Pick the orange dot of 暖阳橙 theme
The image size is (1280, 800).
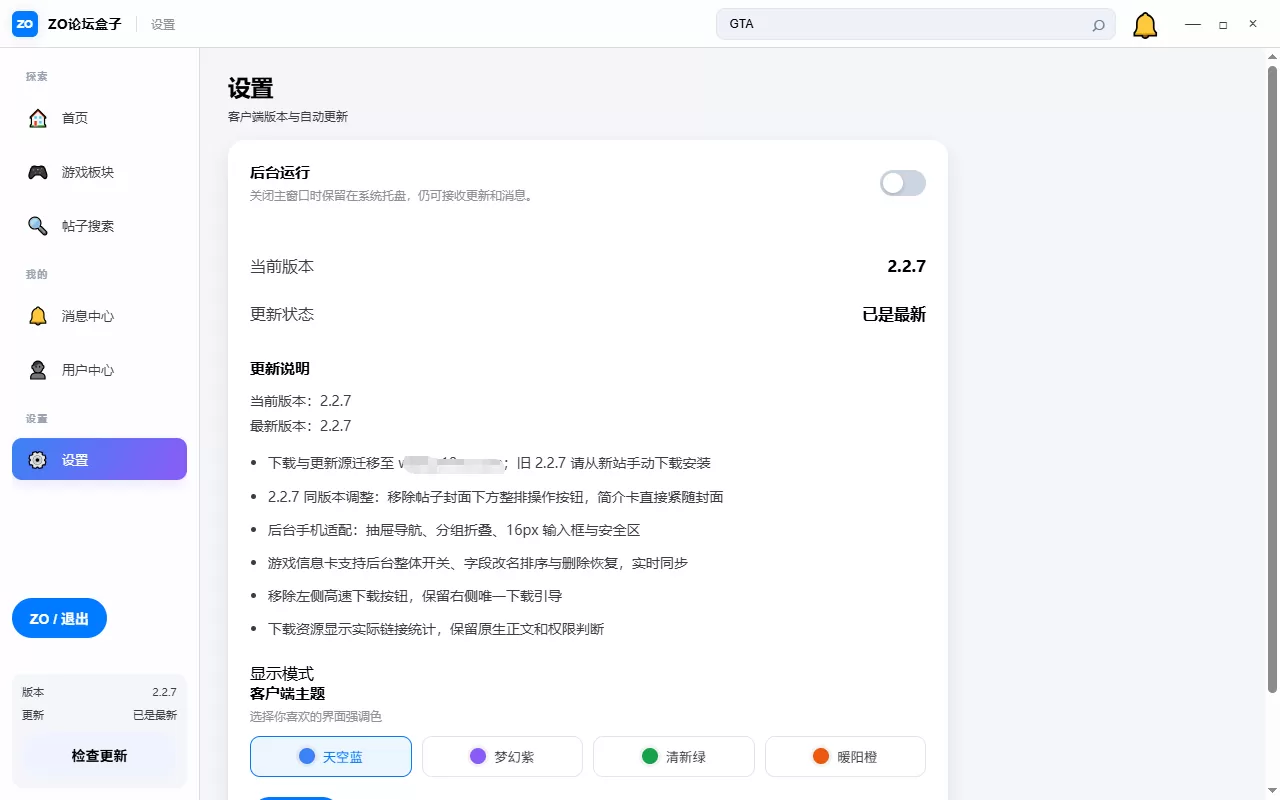821,756
